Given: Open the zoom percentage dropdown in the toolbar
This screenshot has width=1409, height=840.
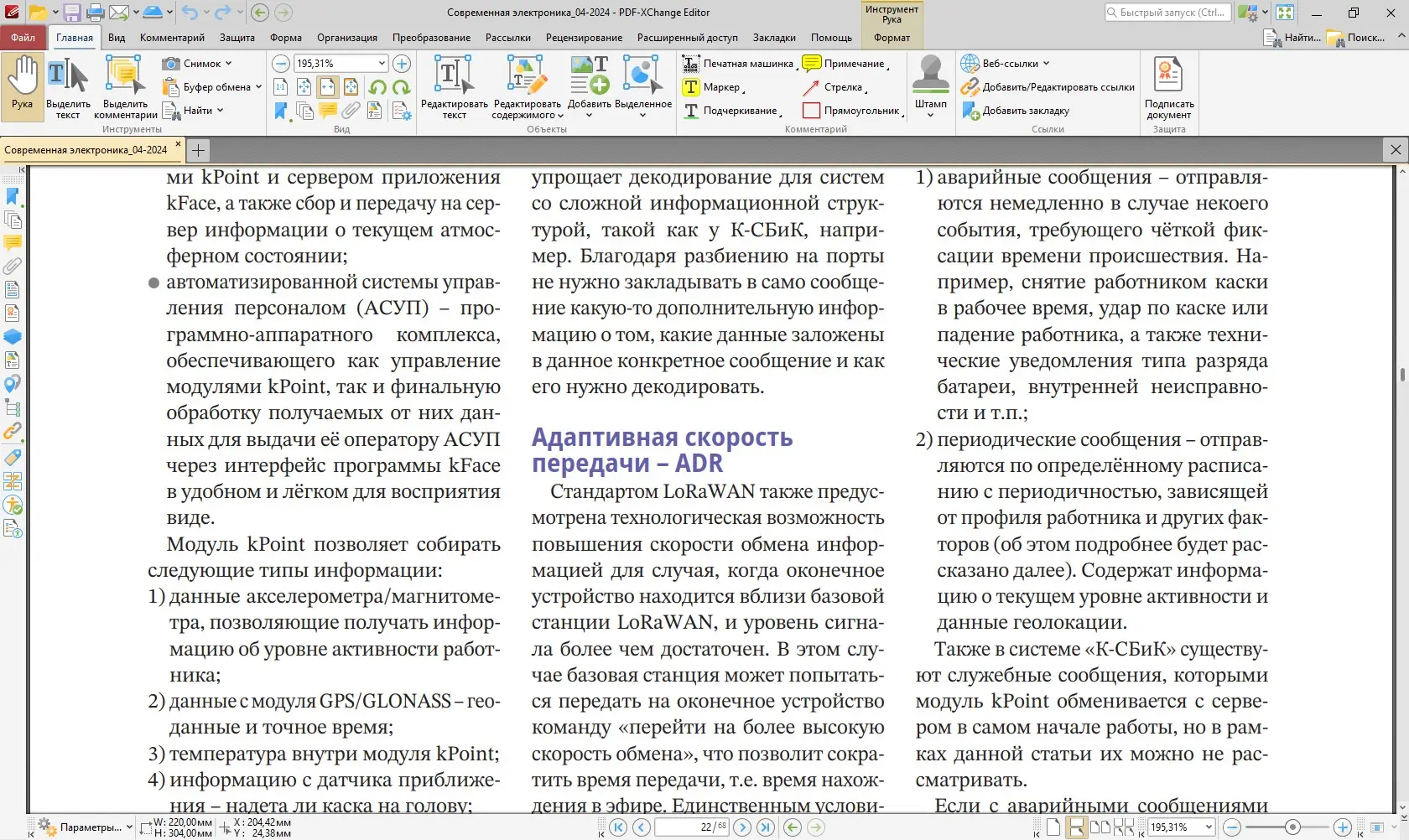Looking at the screenshot, I should click(x=381, y=63).
